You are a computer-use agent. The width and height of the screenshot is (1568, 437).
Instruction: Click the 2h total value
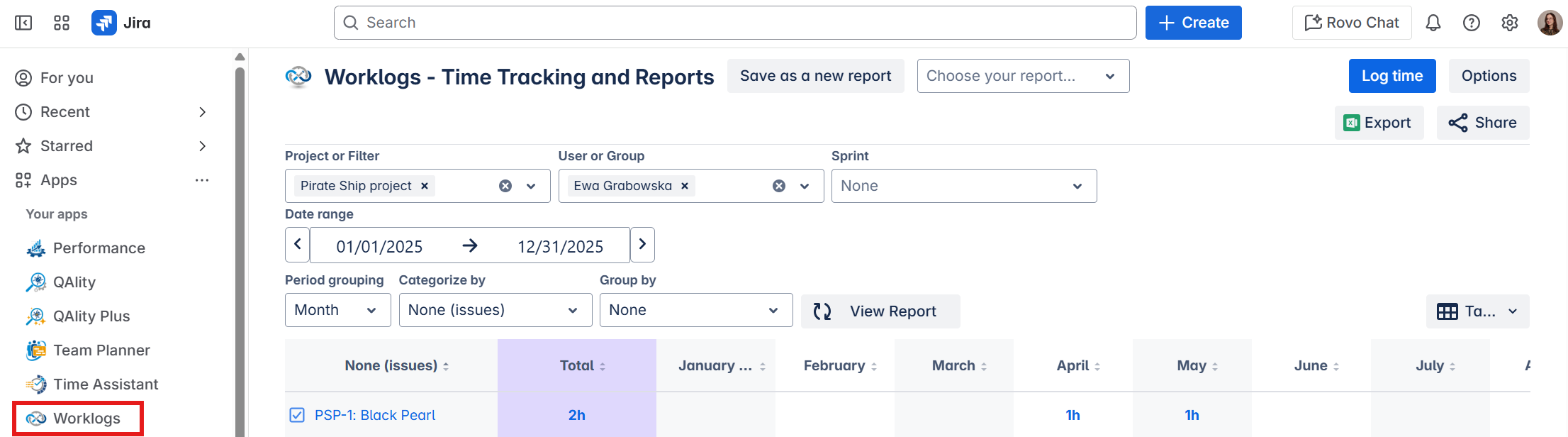(577, 415)
